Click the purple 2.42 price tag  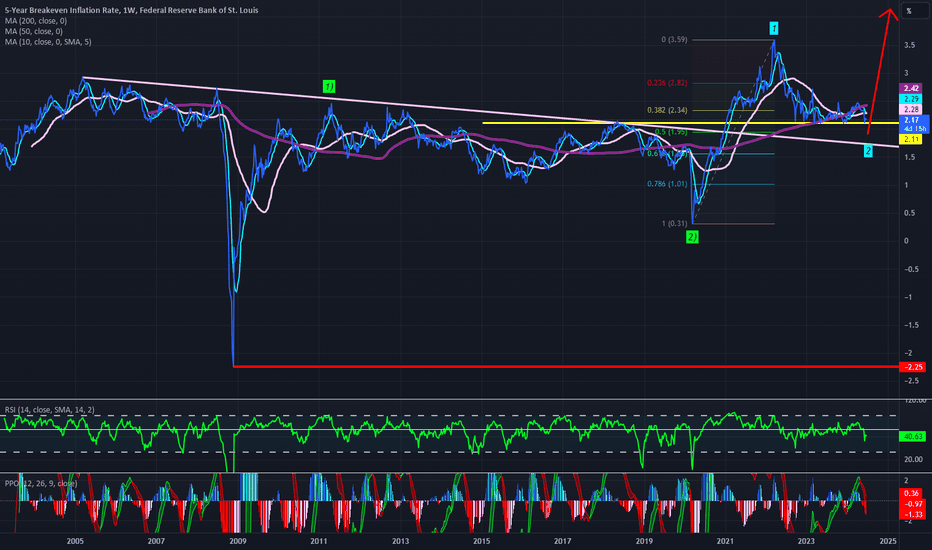point(911,89)
